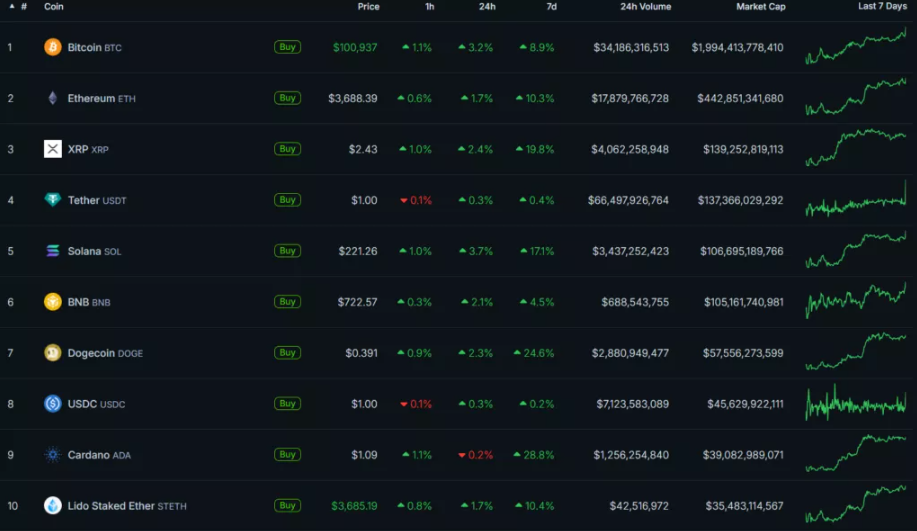Viewport: 917px width, 531px height.
Task: Click Buy in the Lido Staked Ether row
Action: (287, 505)
